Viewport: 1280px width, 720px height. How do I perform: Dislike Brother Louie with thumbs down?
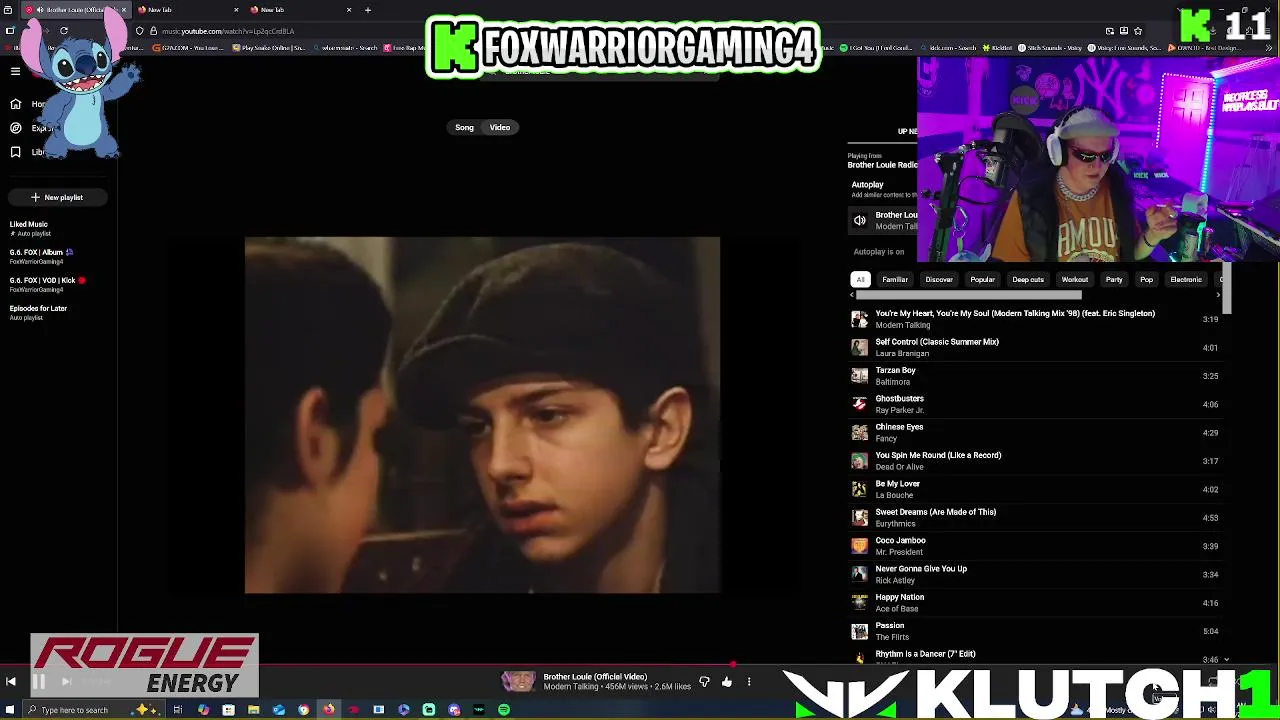(x=704, y=681)
